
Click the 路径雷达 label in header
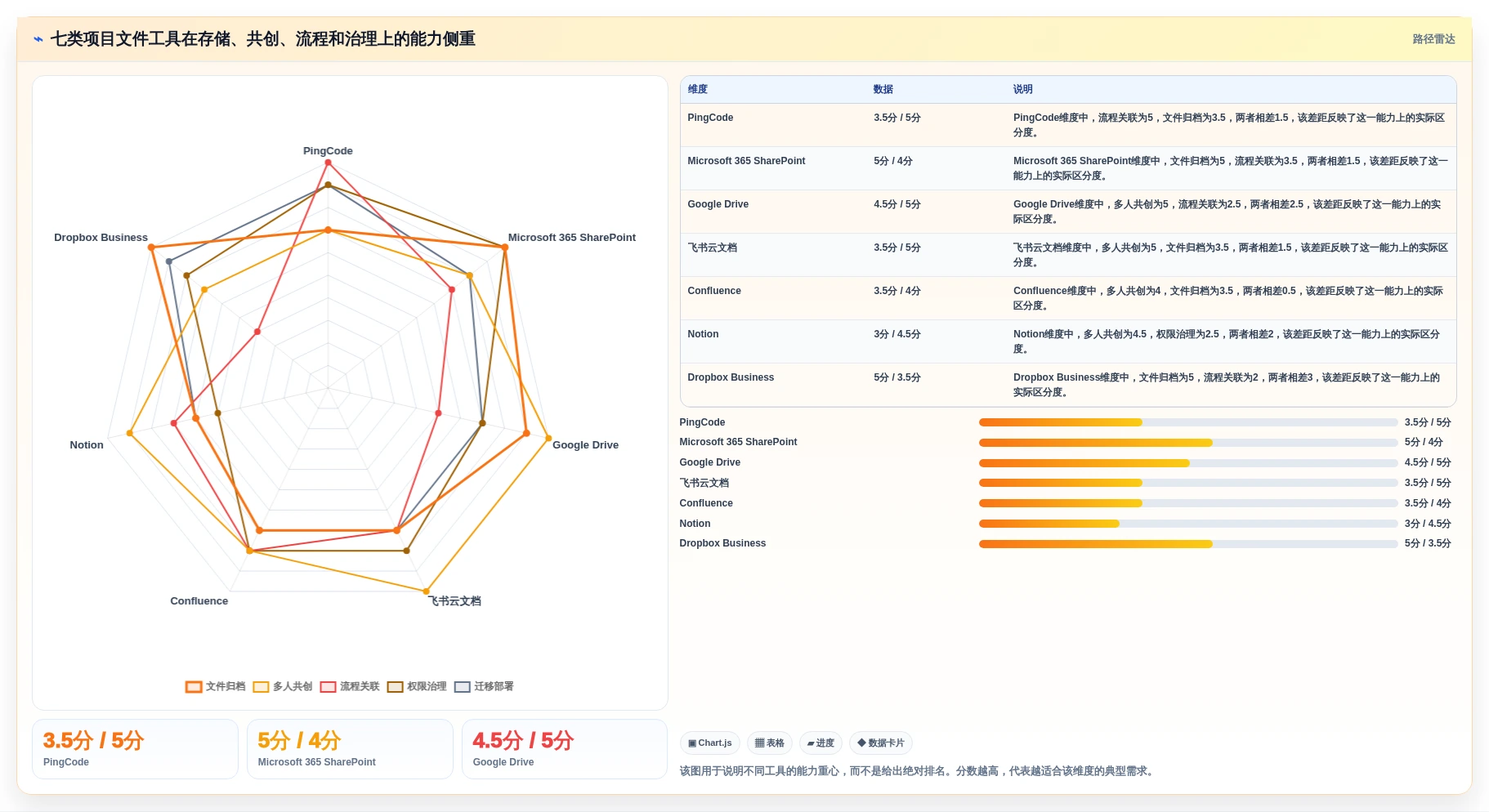(1433, 39)
